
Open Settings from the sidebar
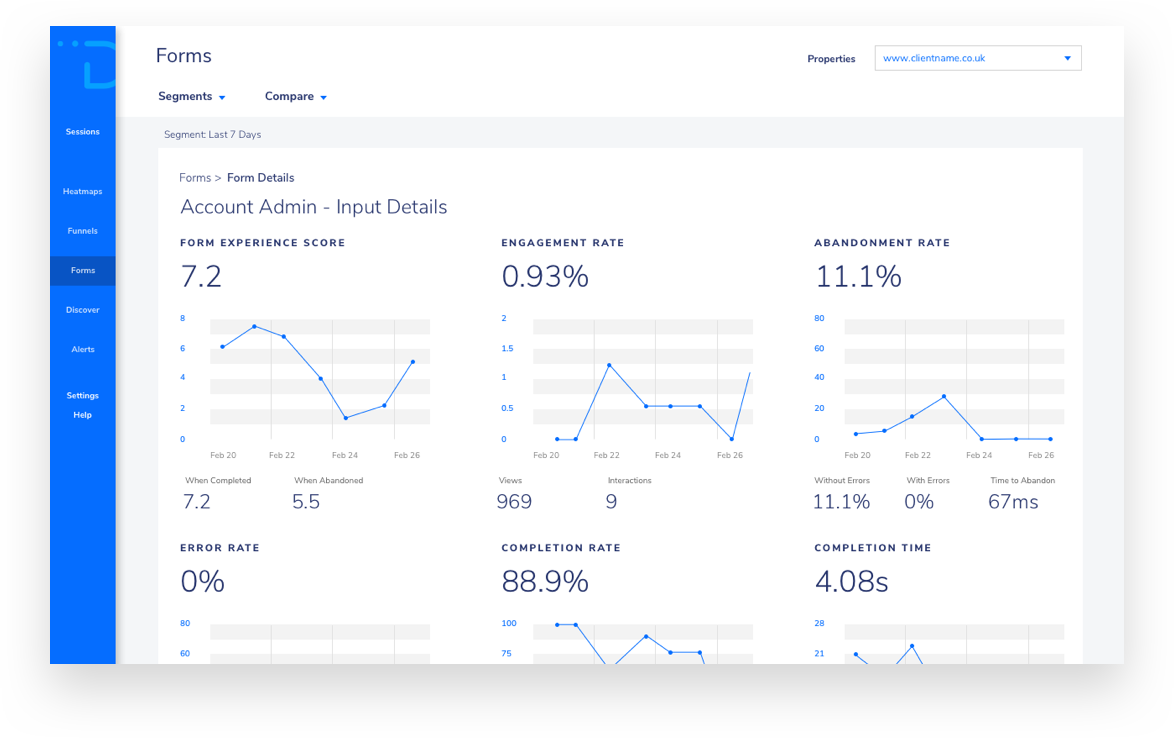(x=82, y=396)
